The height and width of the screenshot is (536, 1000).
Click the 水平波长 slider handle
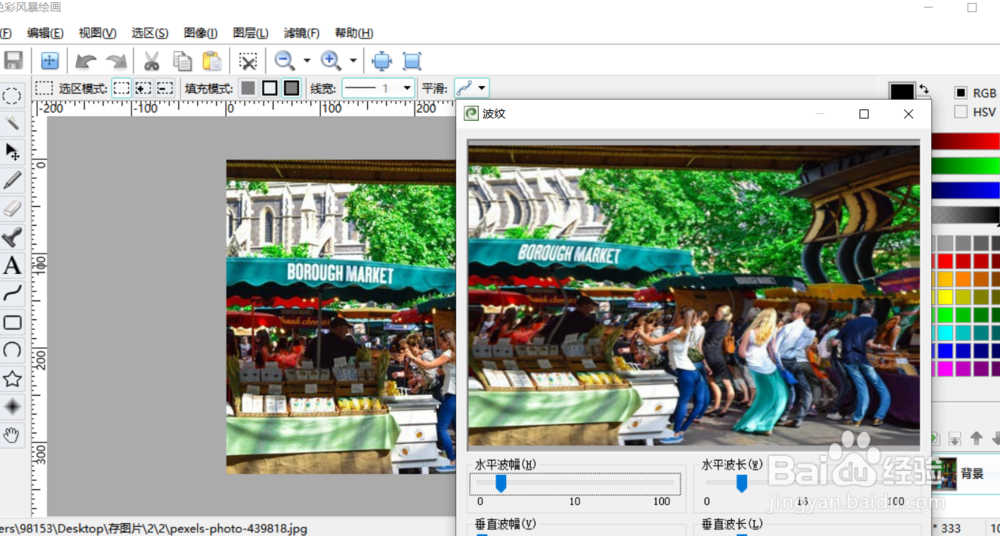click(742, 484)
